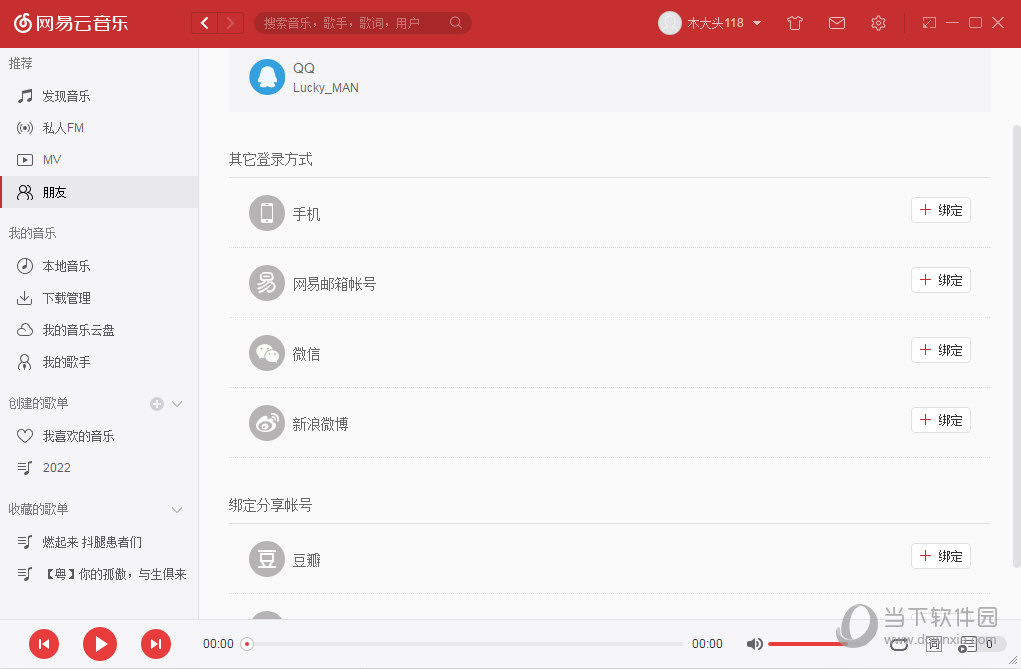Open the skin theme shirt icon
The image size is (1021, 669).
[x=794, y=23]
